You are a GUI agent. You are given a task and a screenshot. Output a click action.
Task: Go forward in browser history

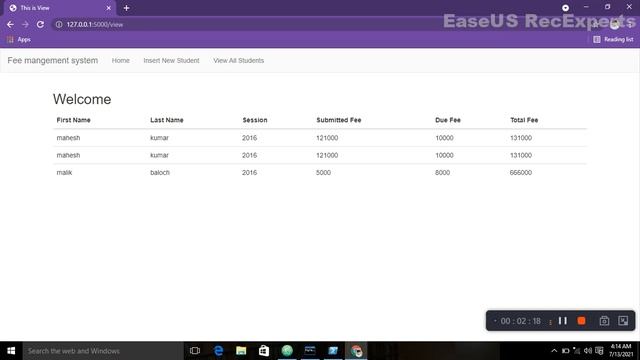point(25,24)
